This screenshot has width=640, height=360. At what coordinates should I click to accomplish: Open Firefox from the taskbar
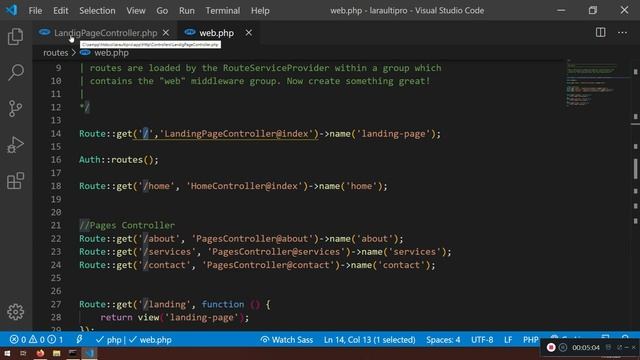click(40, 353)
